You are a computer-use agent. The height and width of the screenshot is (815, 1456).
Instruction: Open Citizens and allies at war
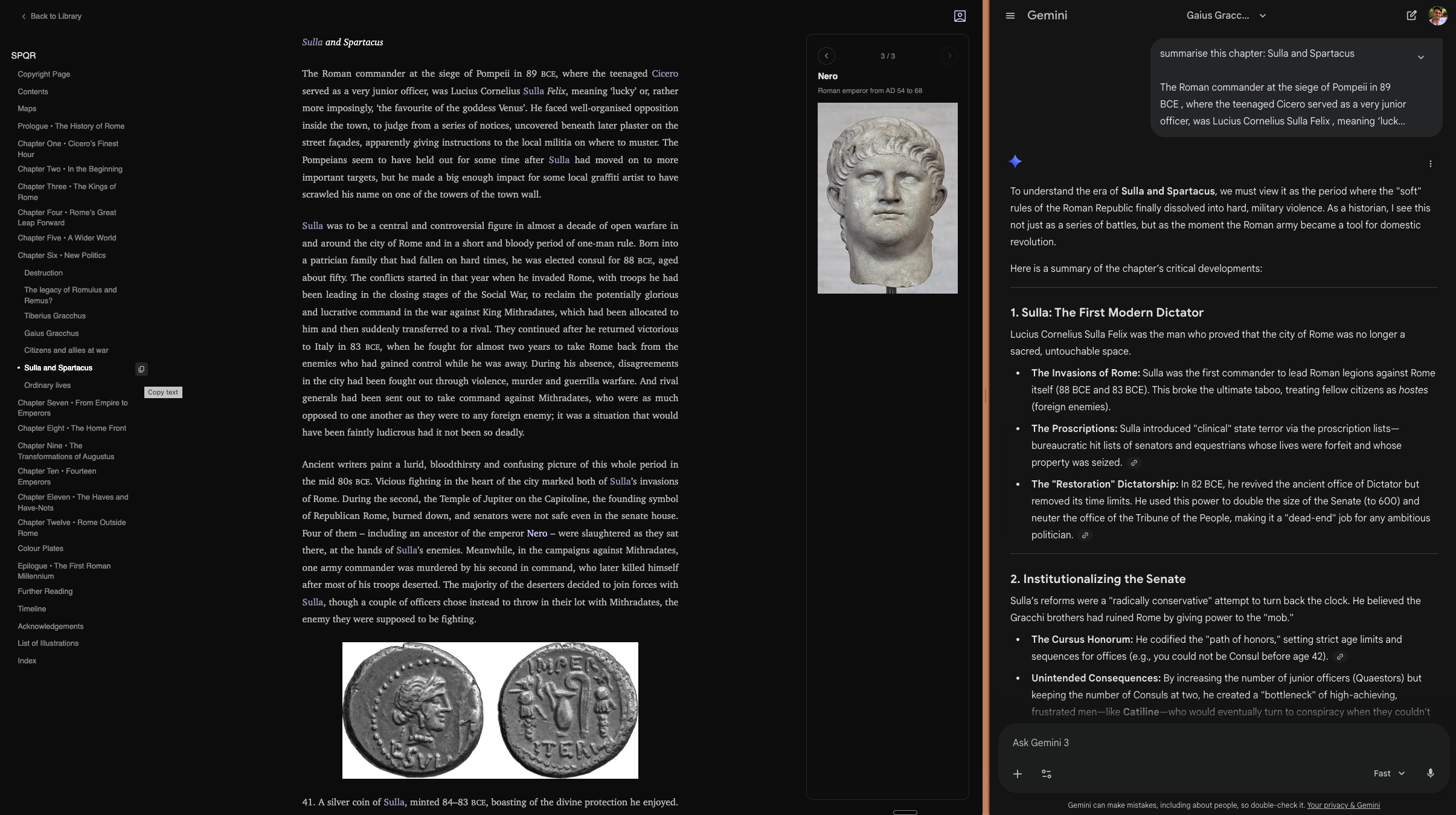pyautogui.click(x=66, y=350)
